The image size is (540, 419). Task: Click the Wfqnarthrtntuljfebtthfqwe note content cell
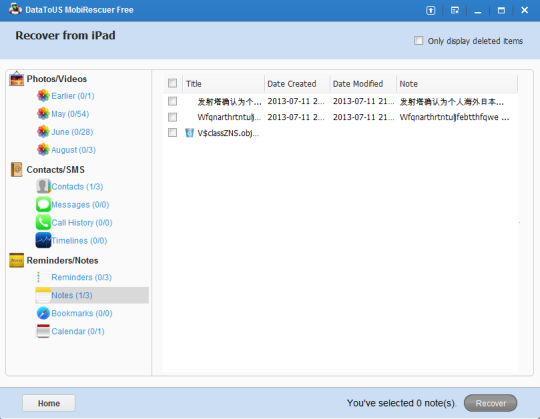pyautogui.click(x=455, y=117)
